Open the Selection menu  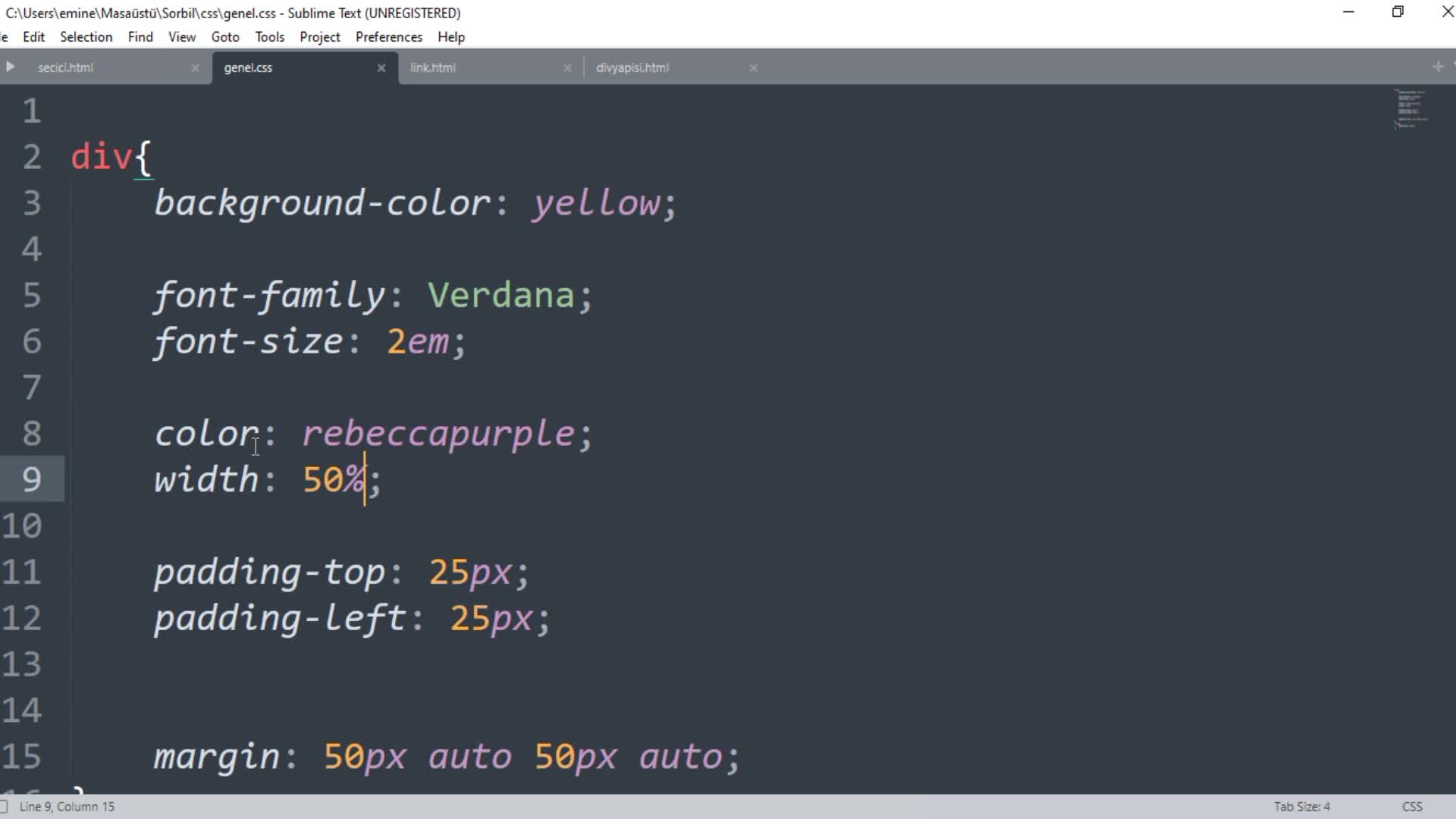pyautogui.click(x=86, y=36)
